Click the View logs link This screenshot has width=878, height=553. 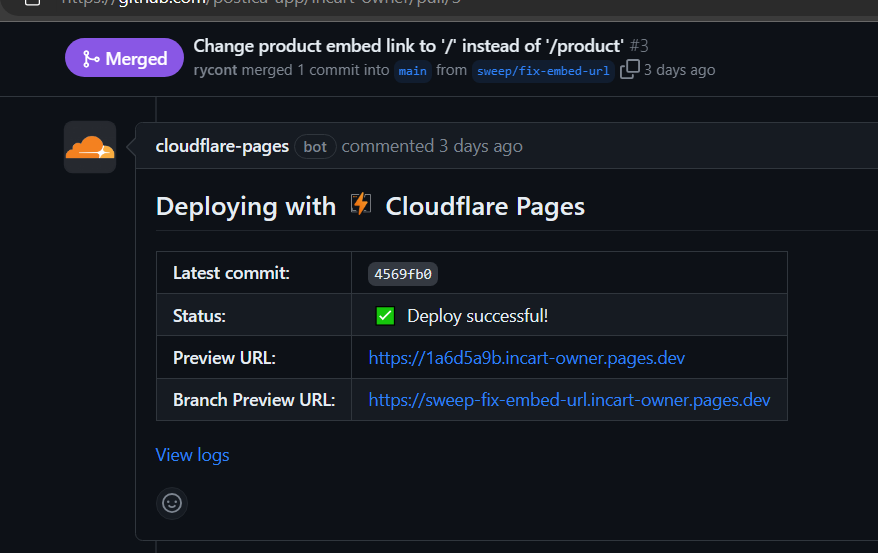tap(192, 455)
